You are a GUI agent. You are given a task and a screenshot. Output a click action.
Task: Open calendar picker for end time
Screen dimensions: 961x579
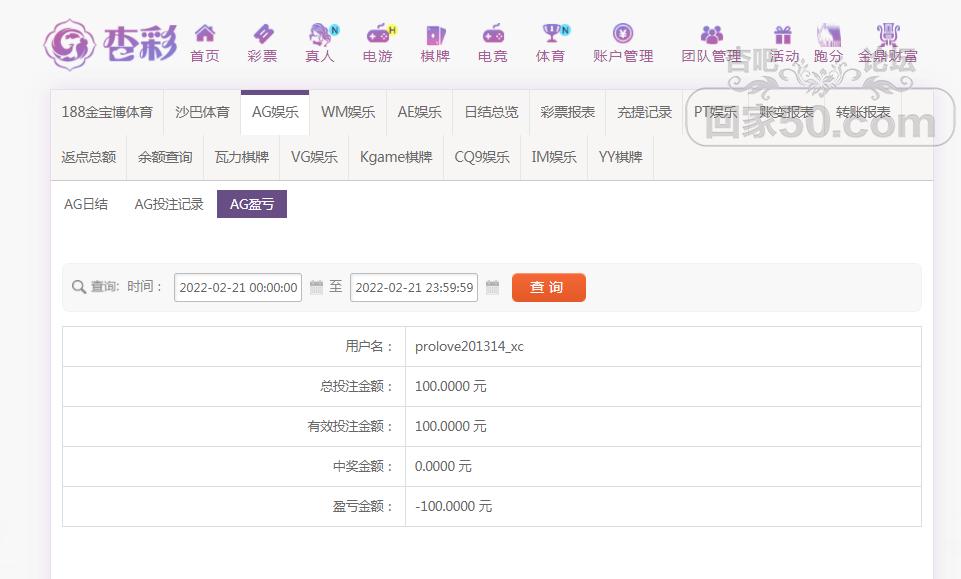(x=492, y=287)
